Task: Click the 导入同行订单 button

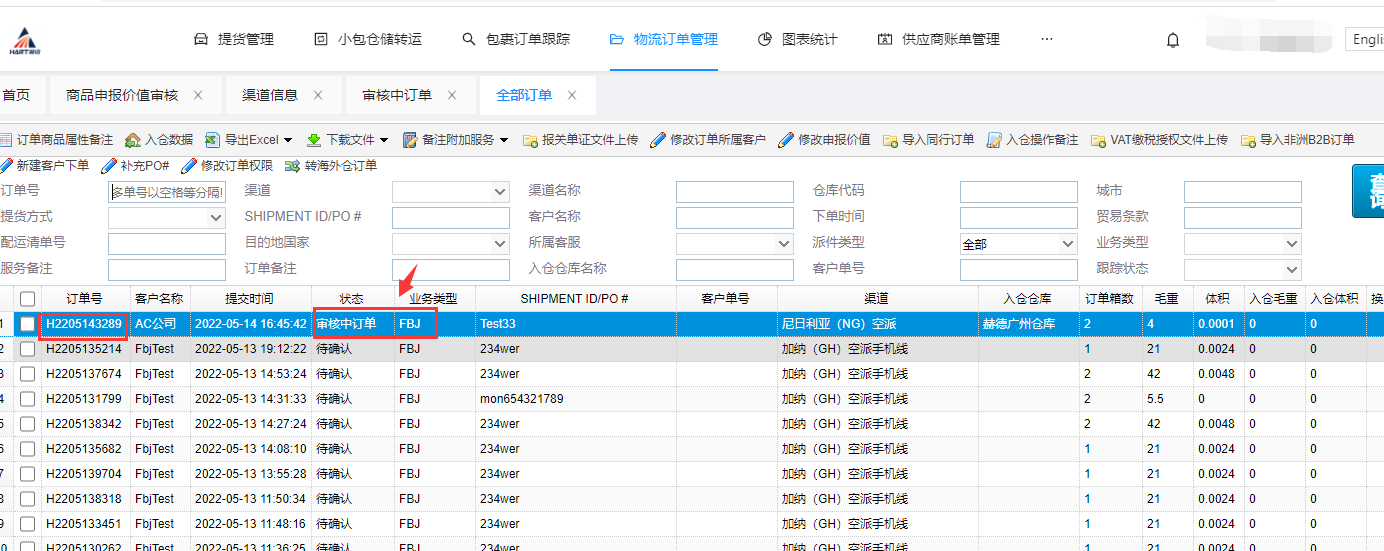Action: tap(928, 140)
